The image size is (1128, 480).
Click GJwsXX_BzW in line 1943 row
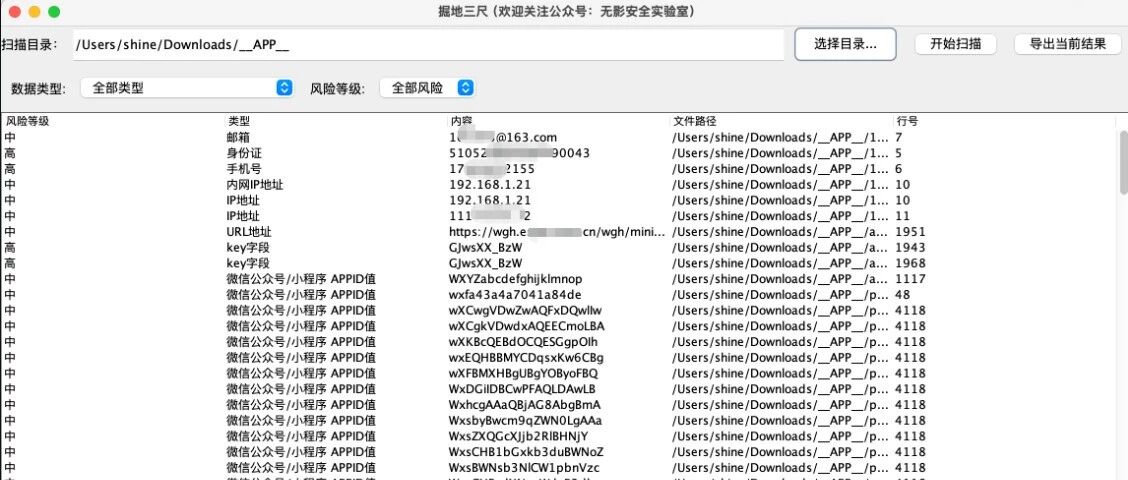point(486,248)
